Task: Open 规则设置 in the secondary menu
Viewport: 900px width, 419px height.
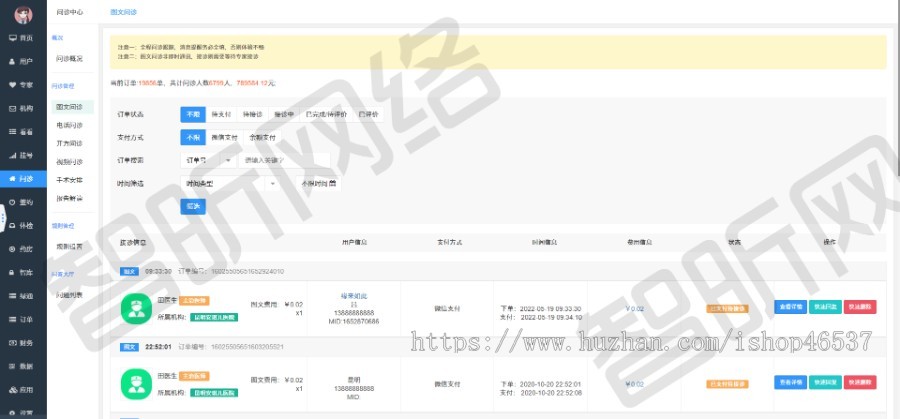Action: click(x=69, y=246)
